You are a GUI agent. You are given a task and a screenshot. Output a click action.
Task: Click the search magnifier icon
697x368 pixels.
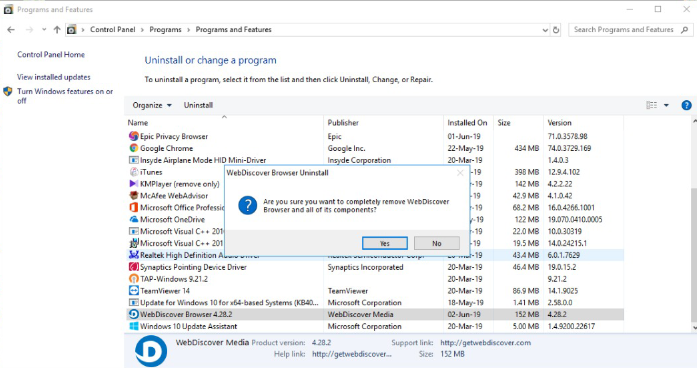point(685,30)
